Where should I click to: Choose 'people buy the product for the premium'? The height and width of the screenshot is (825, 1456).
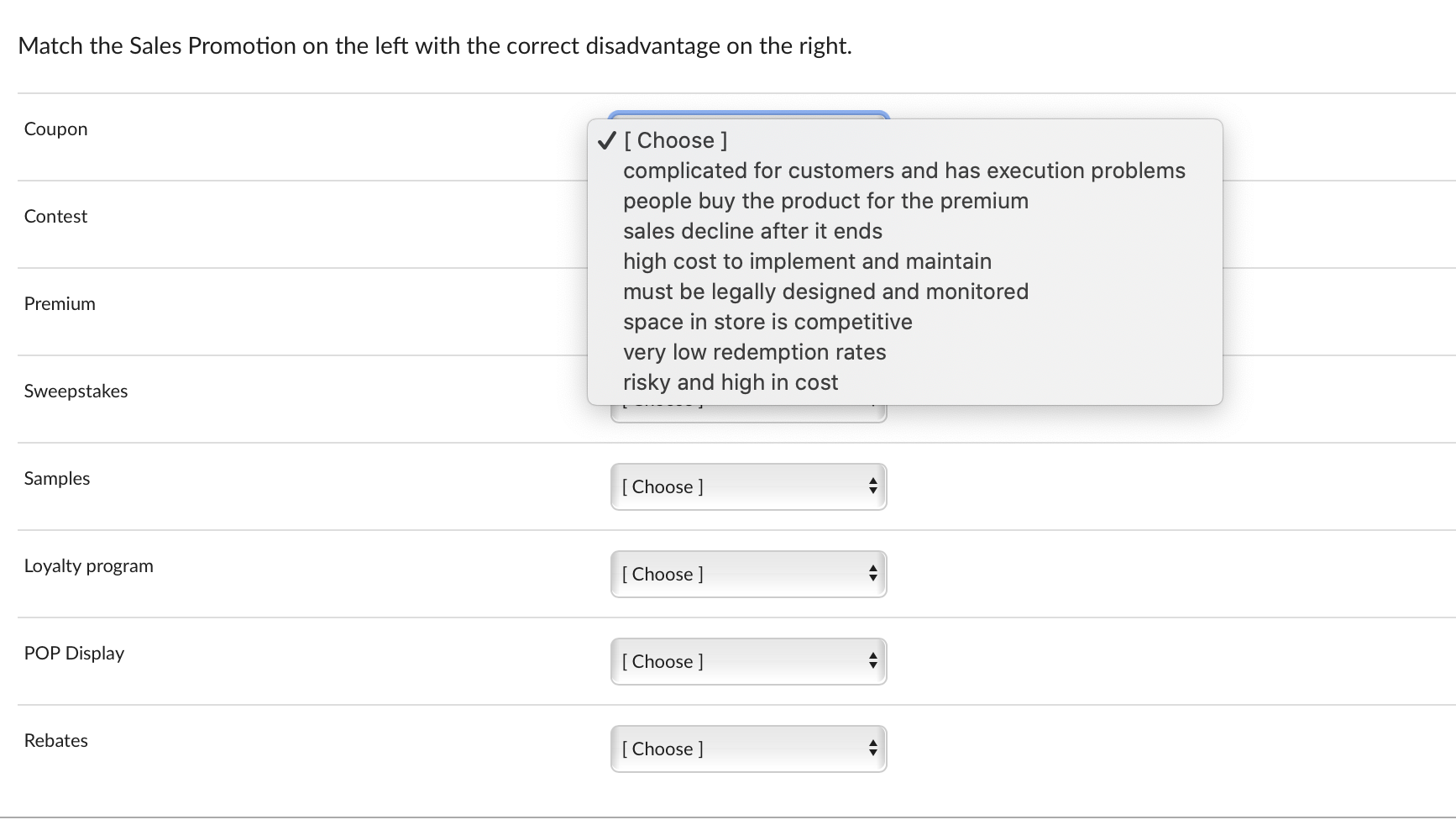click(x=825, y=201)
